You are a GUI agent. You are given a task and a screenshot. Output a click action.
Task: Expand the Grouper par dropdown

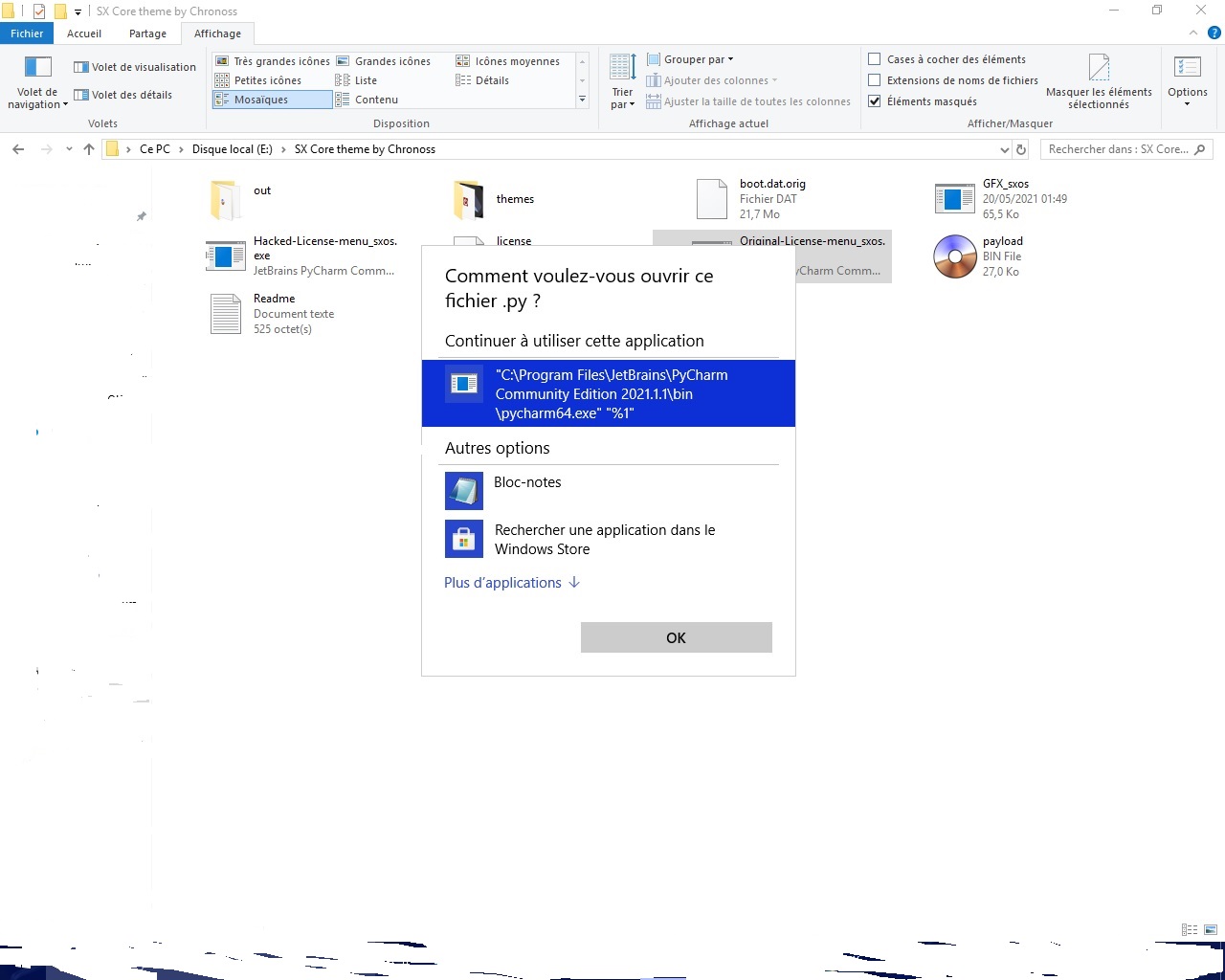(x=690, y=59)
